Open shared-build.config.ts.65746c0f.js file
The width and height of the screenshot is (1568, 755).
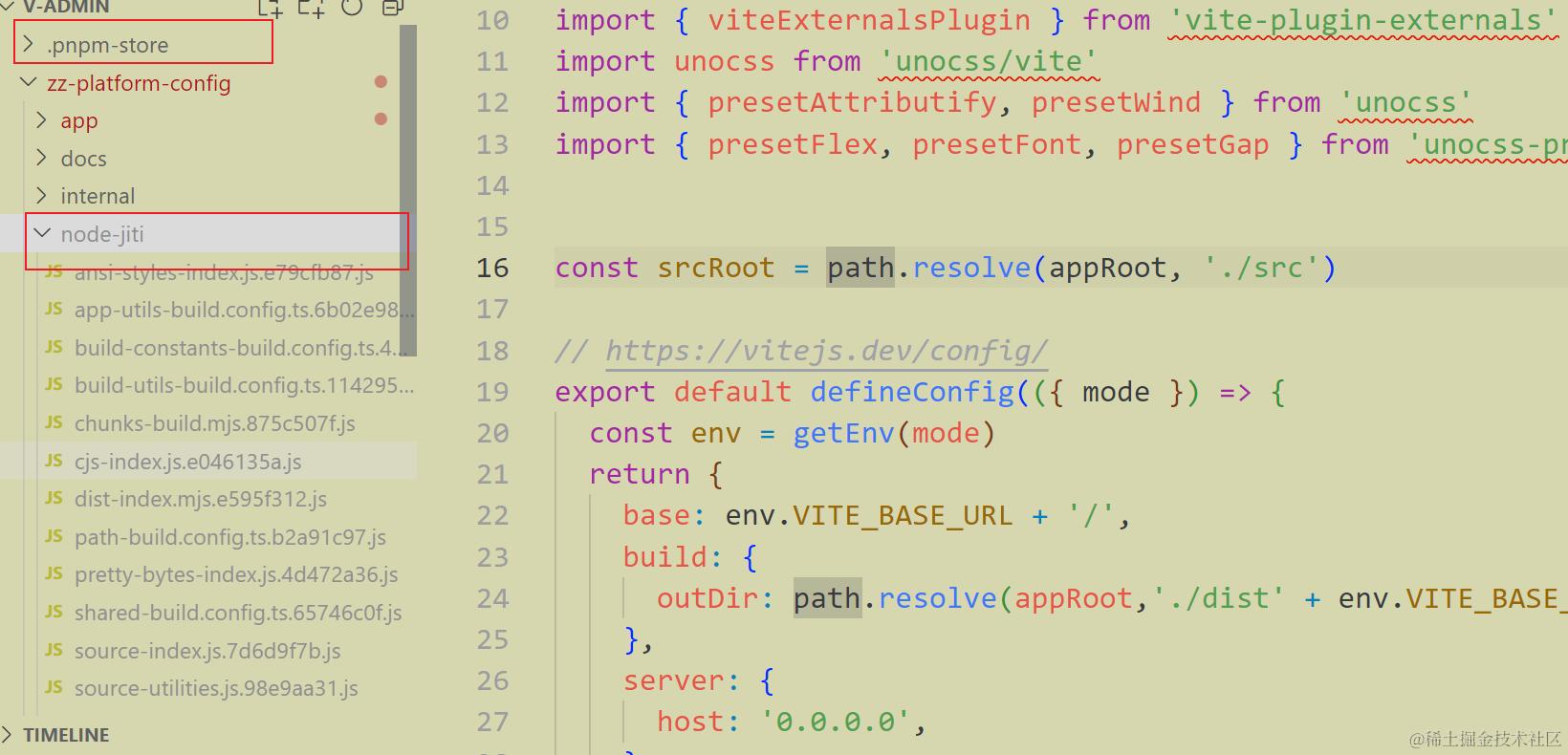click(238, 613)
